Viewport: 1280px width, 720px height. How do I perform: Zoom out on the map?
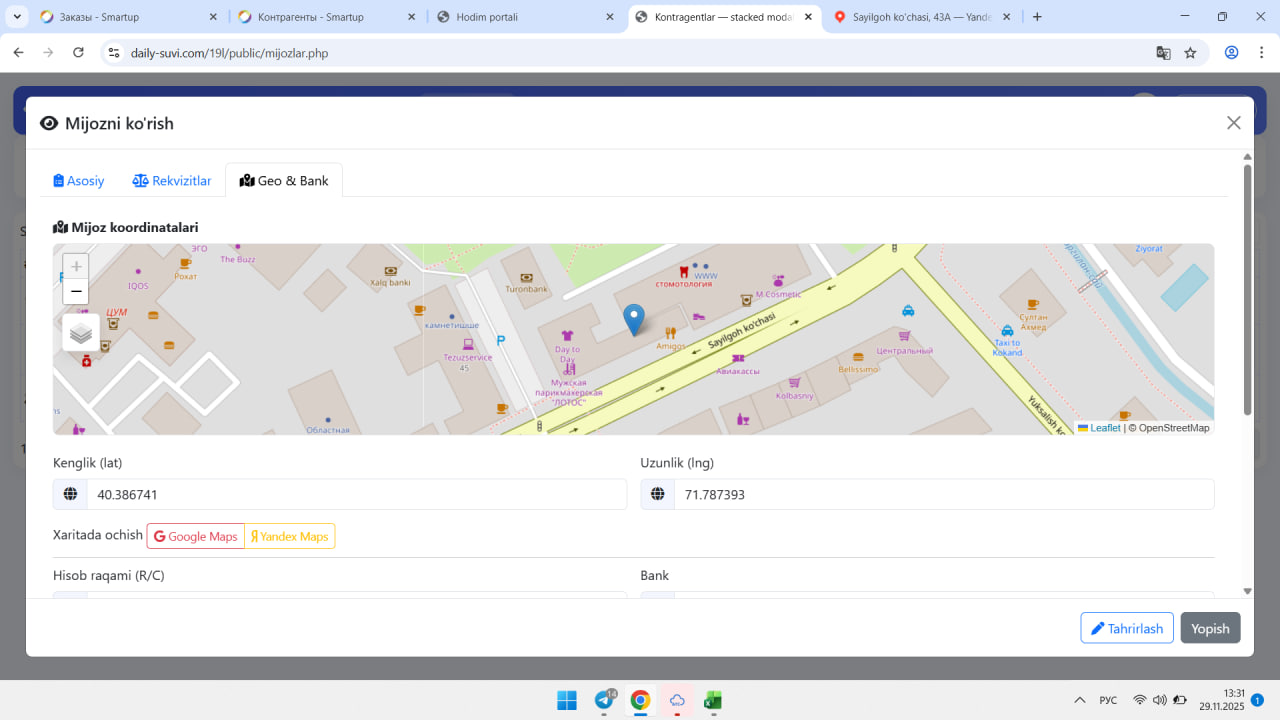76,292
